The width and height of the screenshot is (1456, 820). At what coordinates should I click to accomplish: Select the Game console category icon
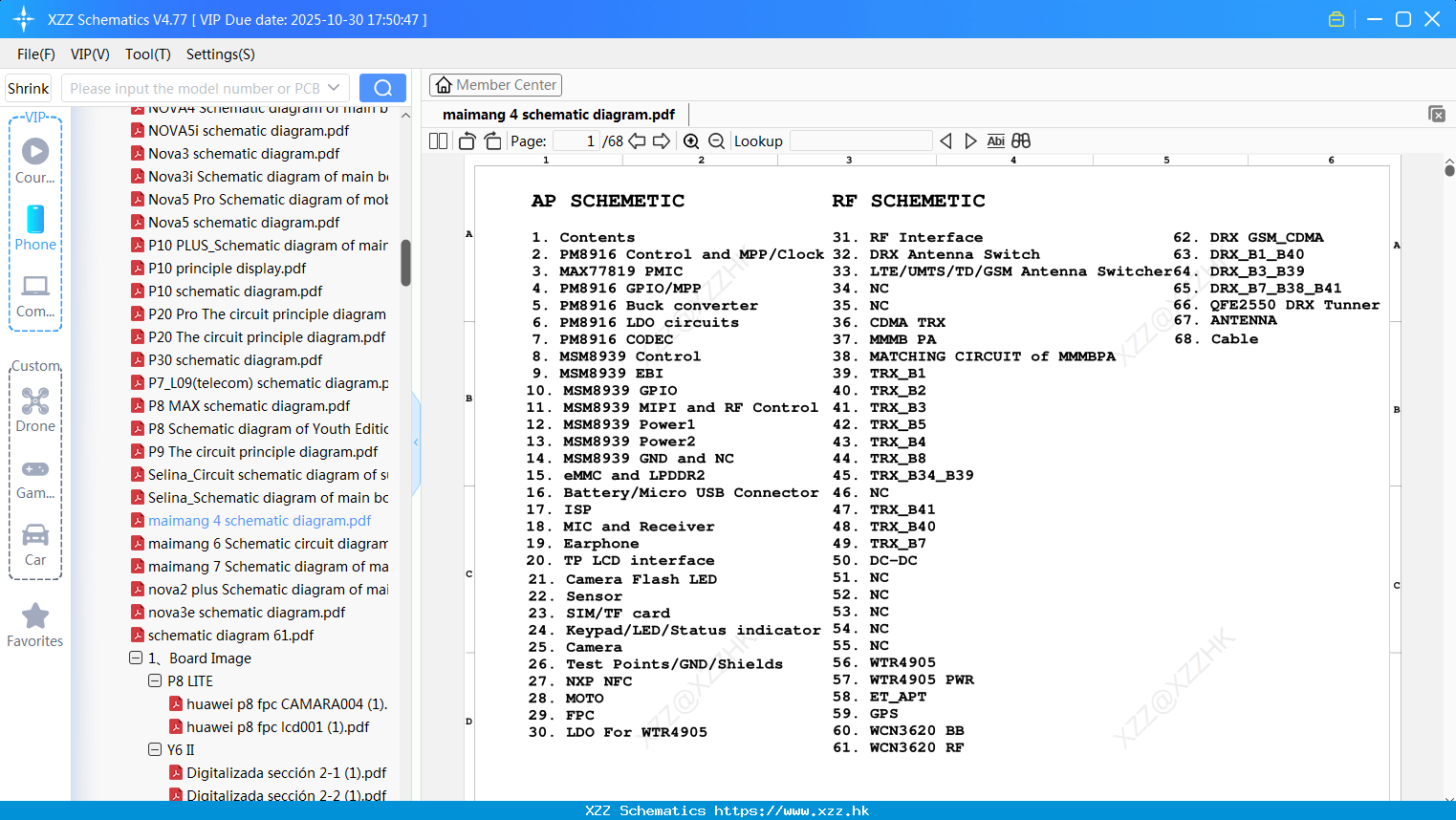(35, 478)
